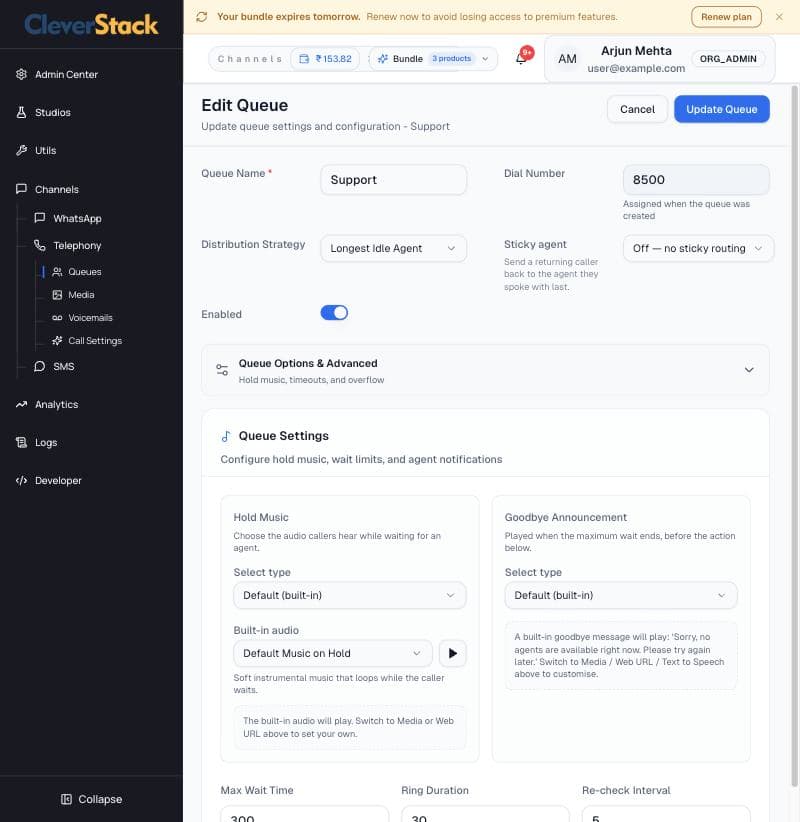Open the Distribution Strategy dropdown

click(393, 248)
